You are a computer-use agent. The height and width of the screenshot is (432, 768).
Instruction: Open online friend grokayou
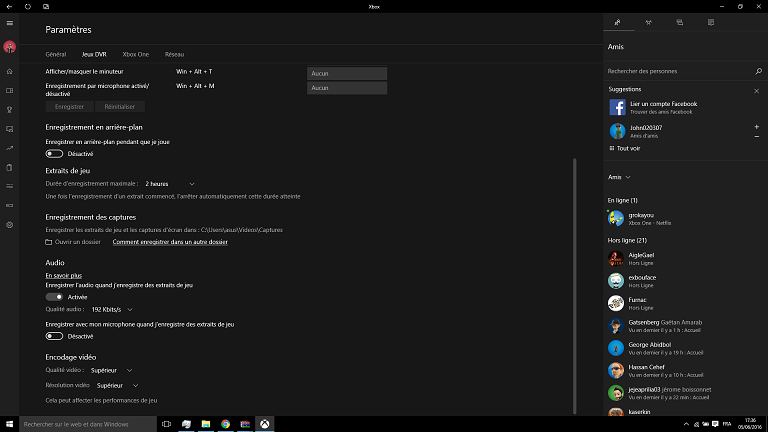(x=685, y=218)
